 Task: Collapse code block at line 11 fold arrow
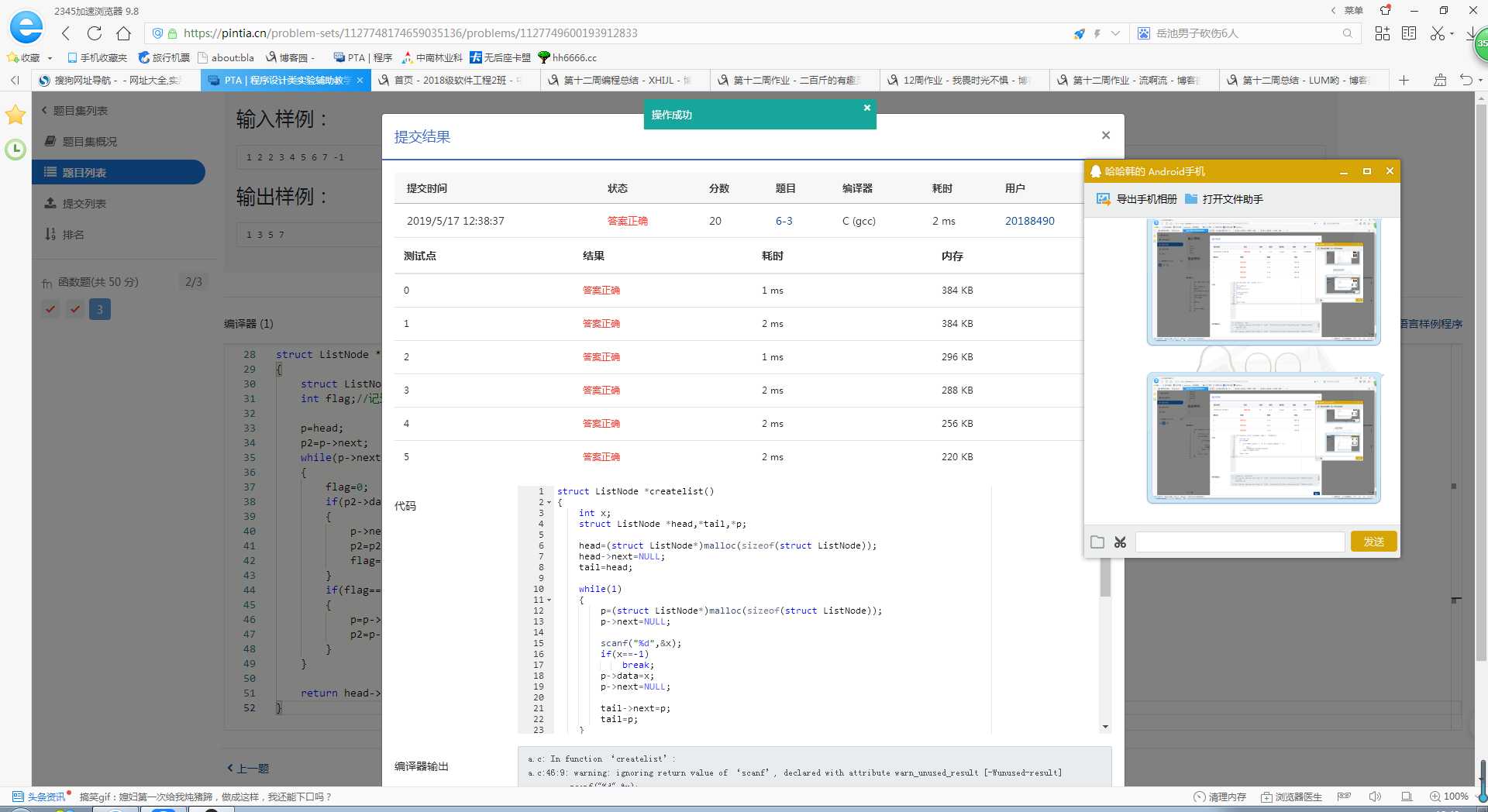[x=549, y=600]
